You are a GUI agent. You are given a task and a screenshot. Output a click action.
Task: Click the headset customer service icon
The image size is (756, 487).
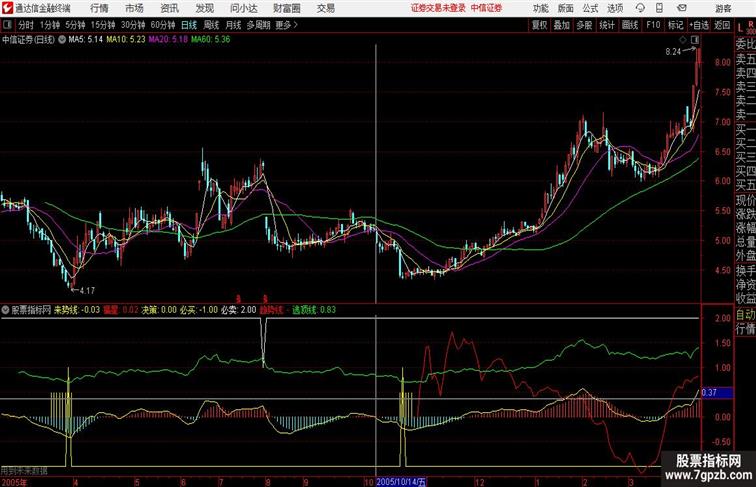(x=640, y=8)
